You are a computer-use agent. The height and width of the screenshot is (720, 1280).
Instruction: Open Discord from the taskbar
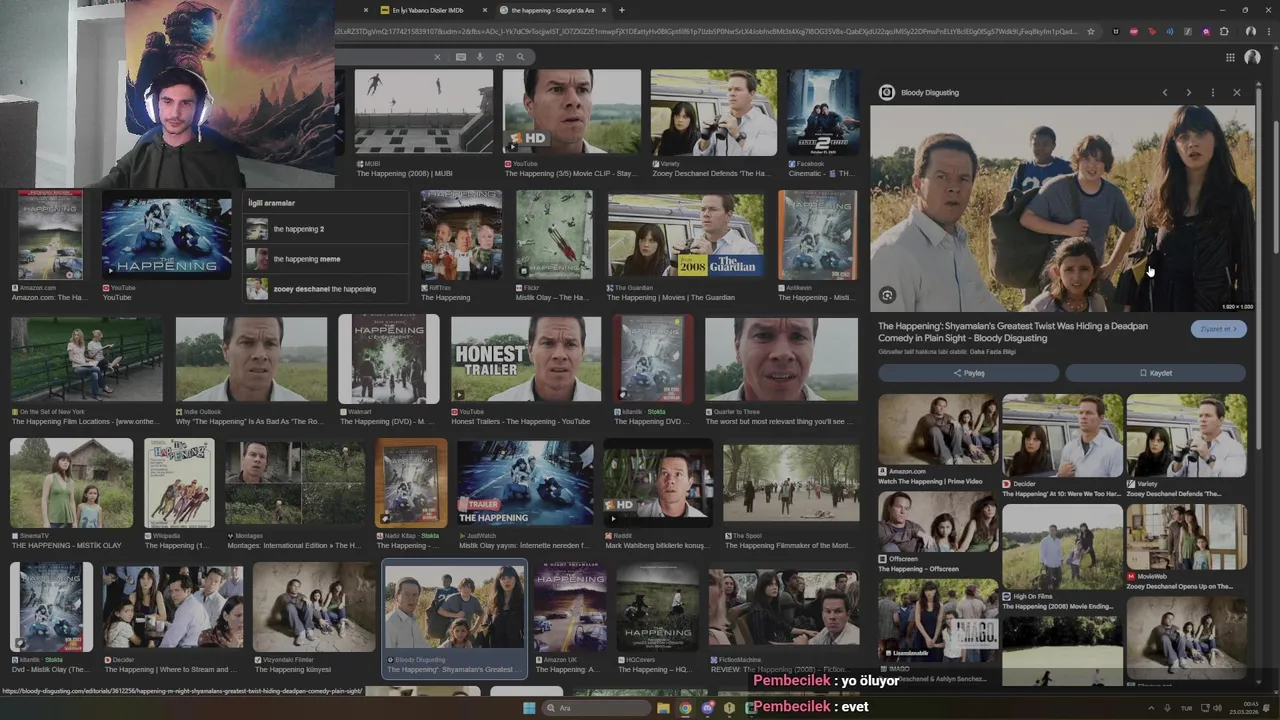(x=707, y=708)
